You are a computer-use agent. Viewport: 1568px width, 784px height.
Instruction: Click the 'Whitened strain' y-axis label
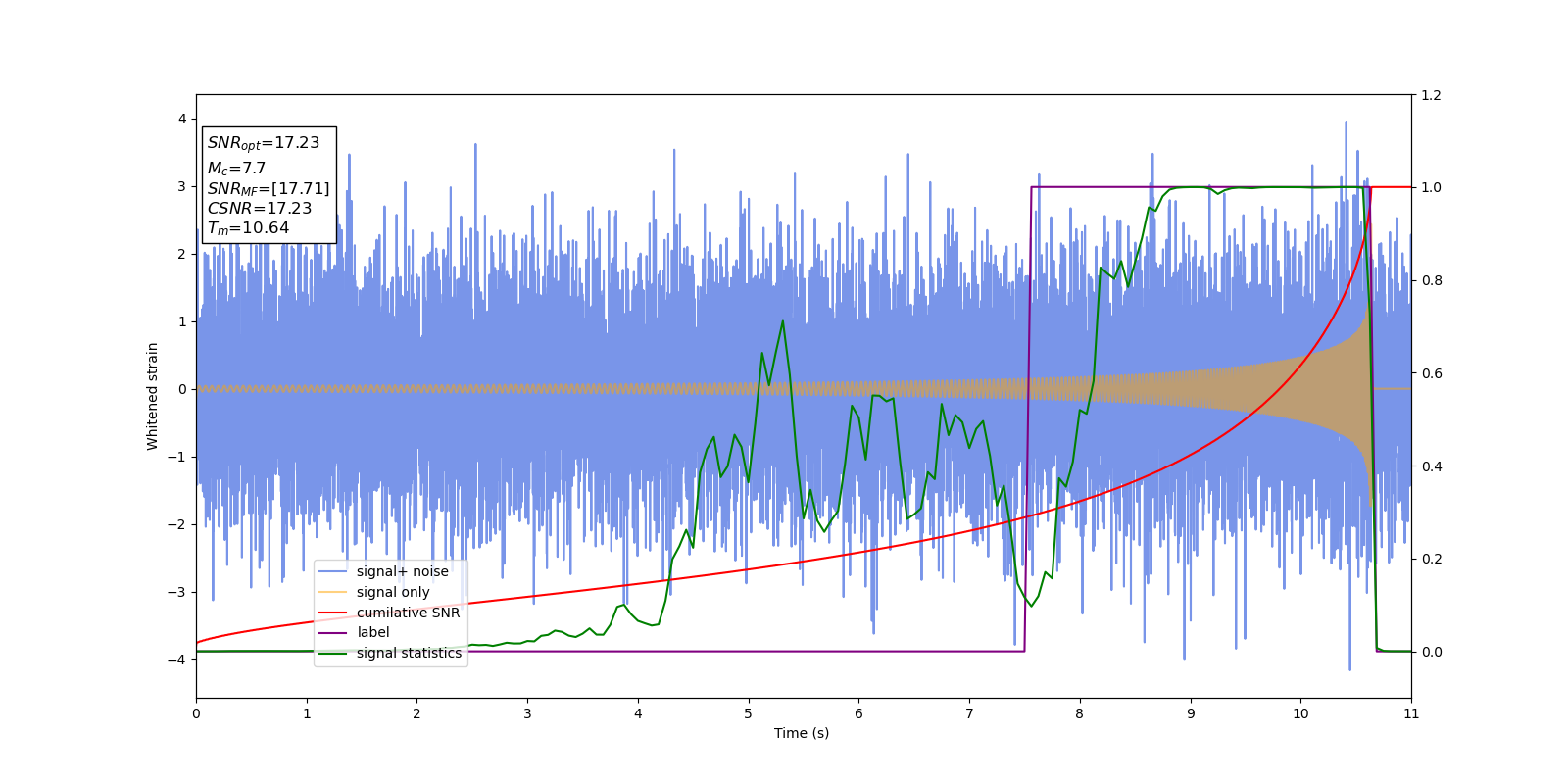click(x=153, y=396)
